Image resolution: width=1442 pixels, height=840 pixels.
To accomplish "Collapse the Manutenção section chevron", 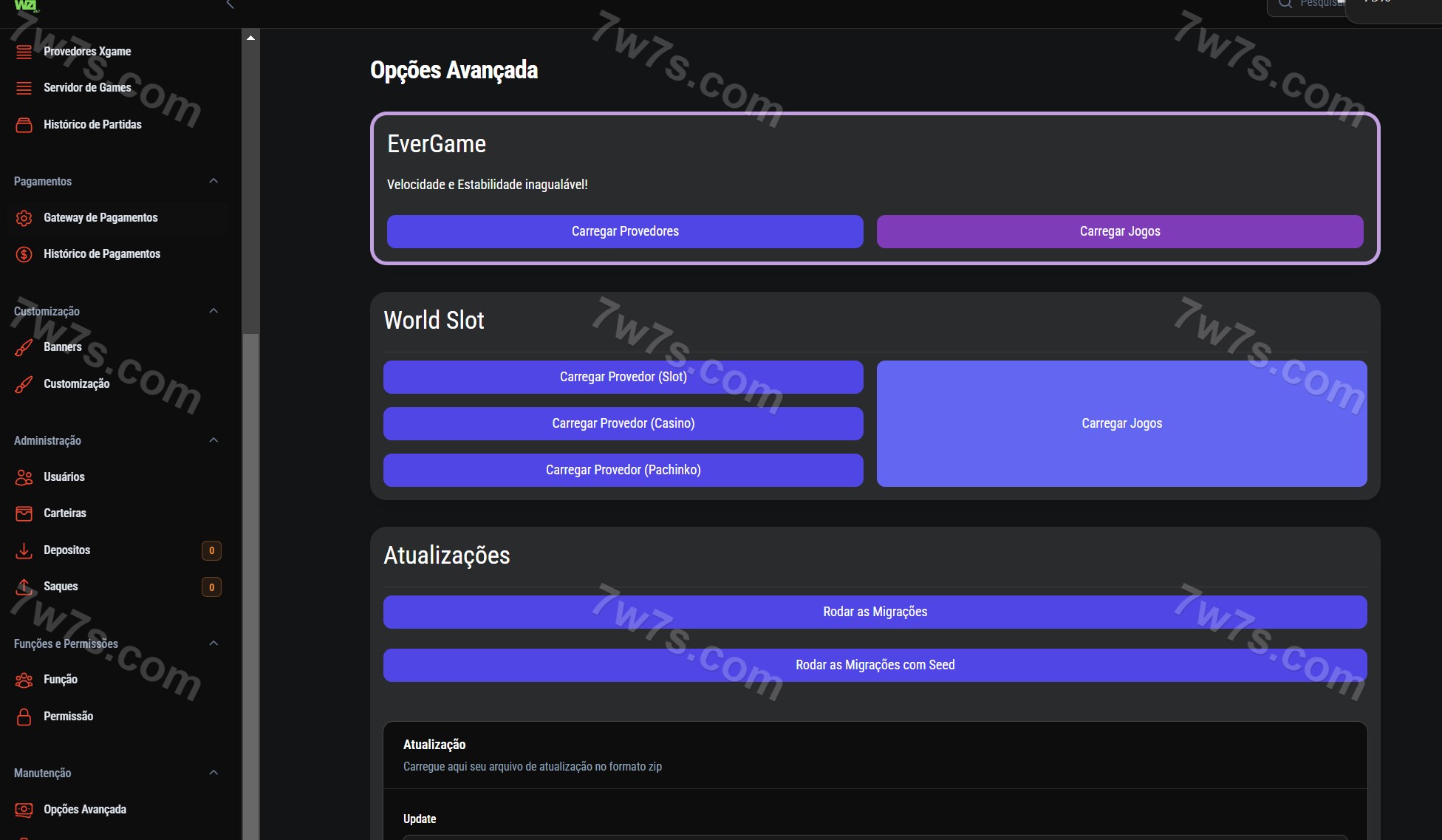I will (213, 773).
